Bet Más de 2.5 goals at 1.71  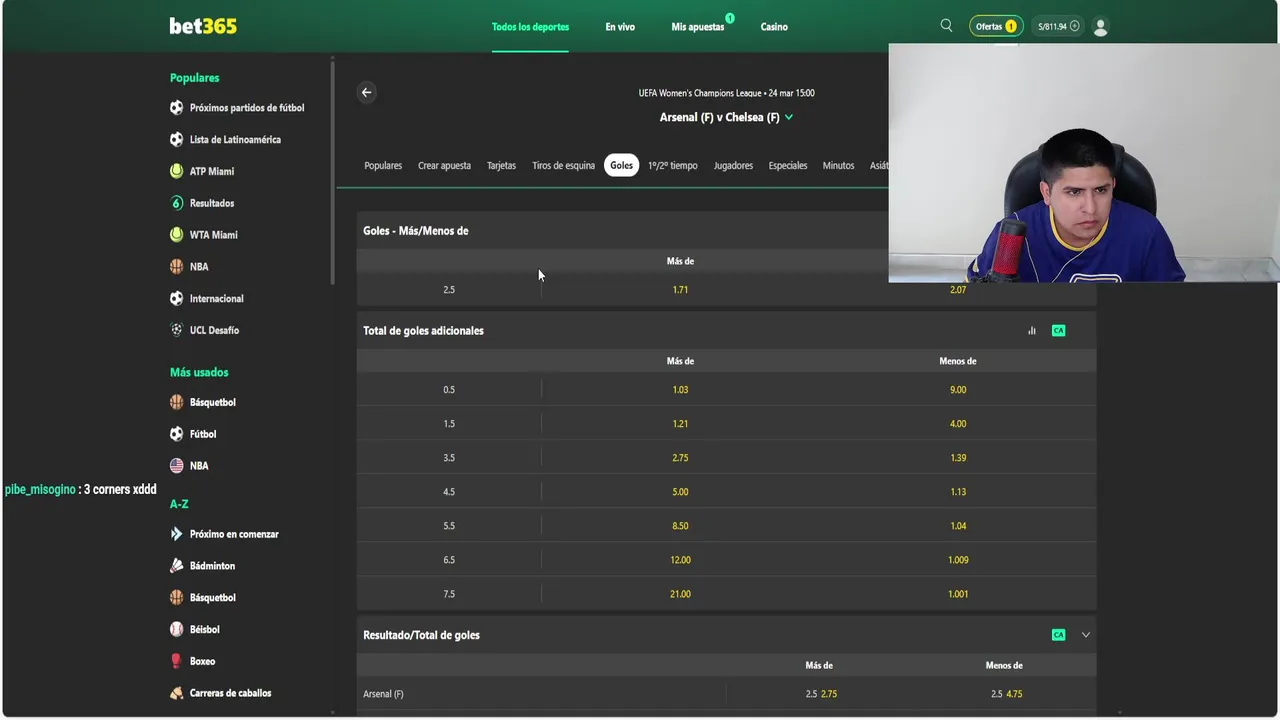pyautogui.click(x=680, y=290)
